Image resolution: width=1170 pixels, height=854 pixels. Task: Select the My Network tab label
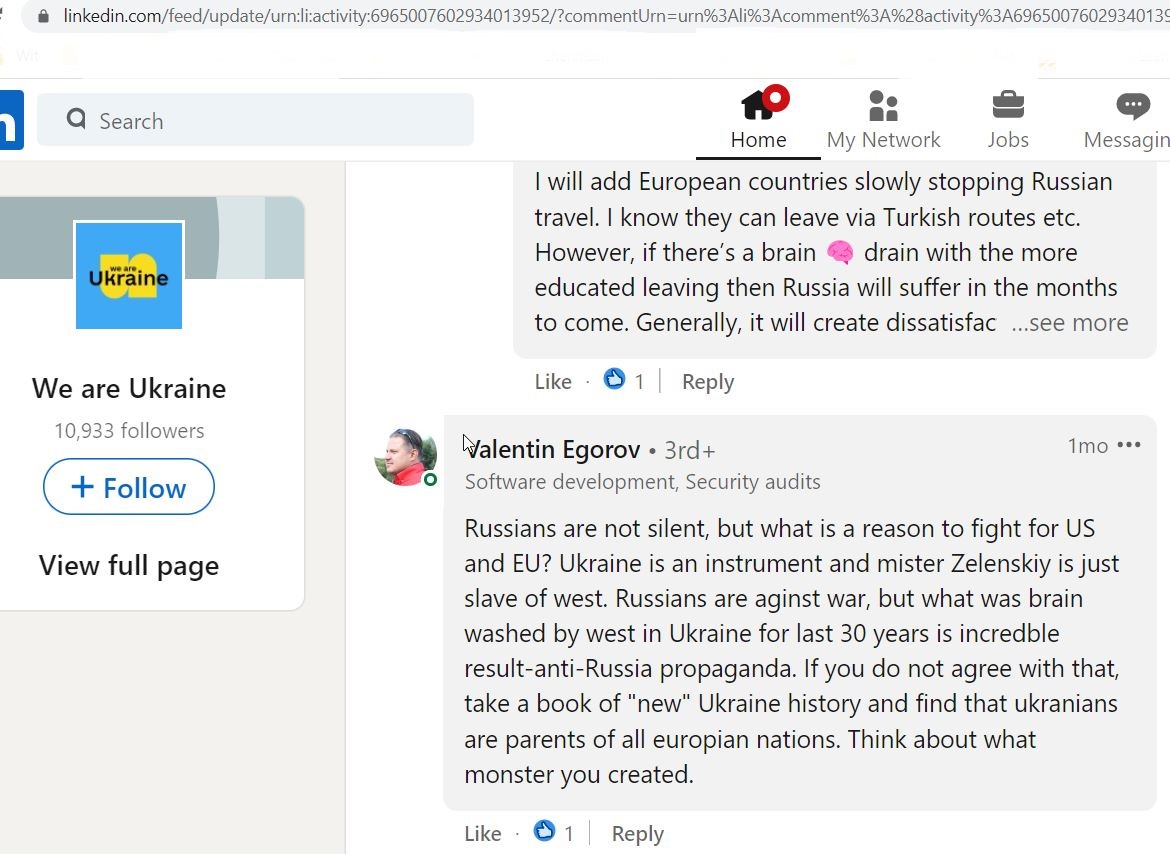(x=883, y=139)
